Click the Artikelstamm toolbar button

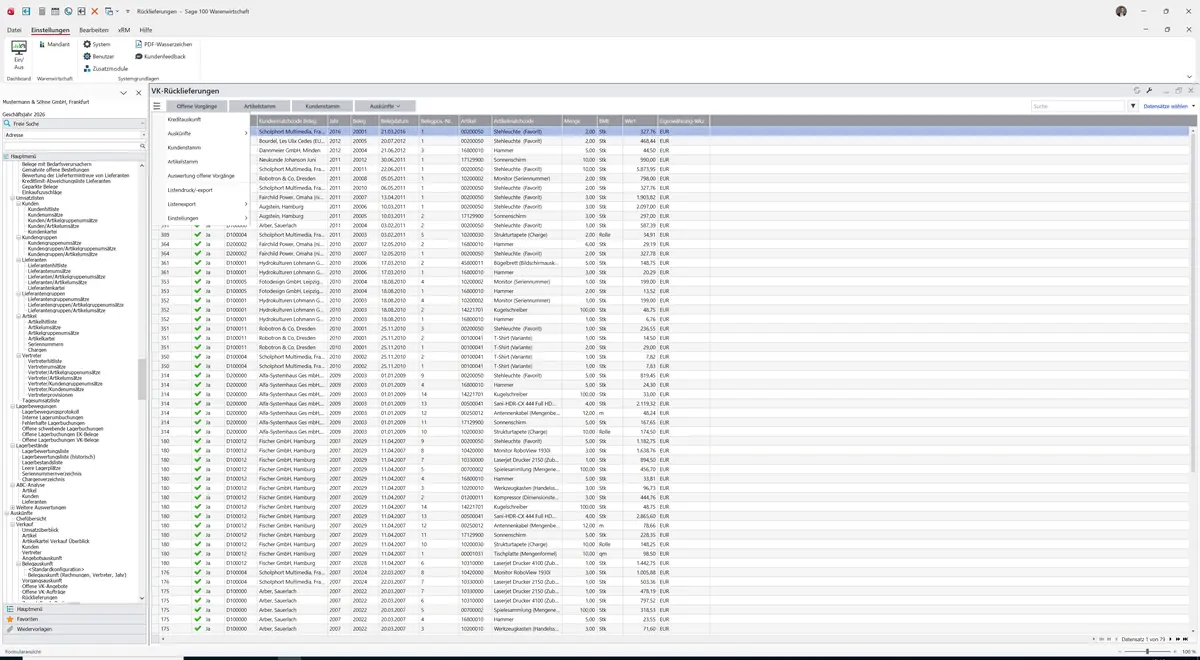tap(260, 106)
